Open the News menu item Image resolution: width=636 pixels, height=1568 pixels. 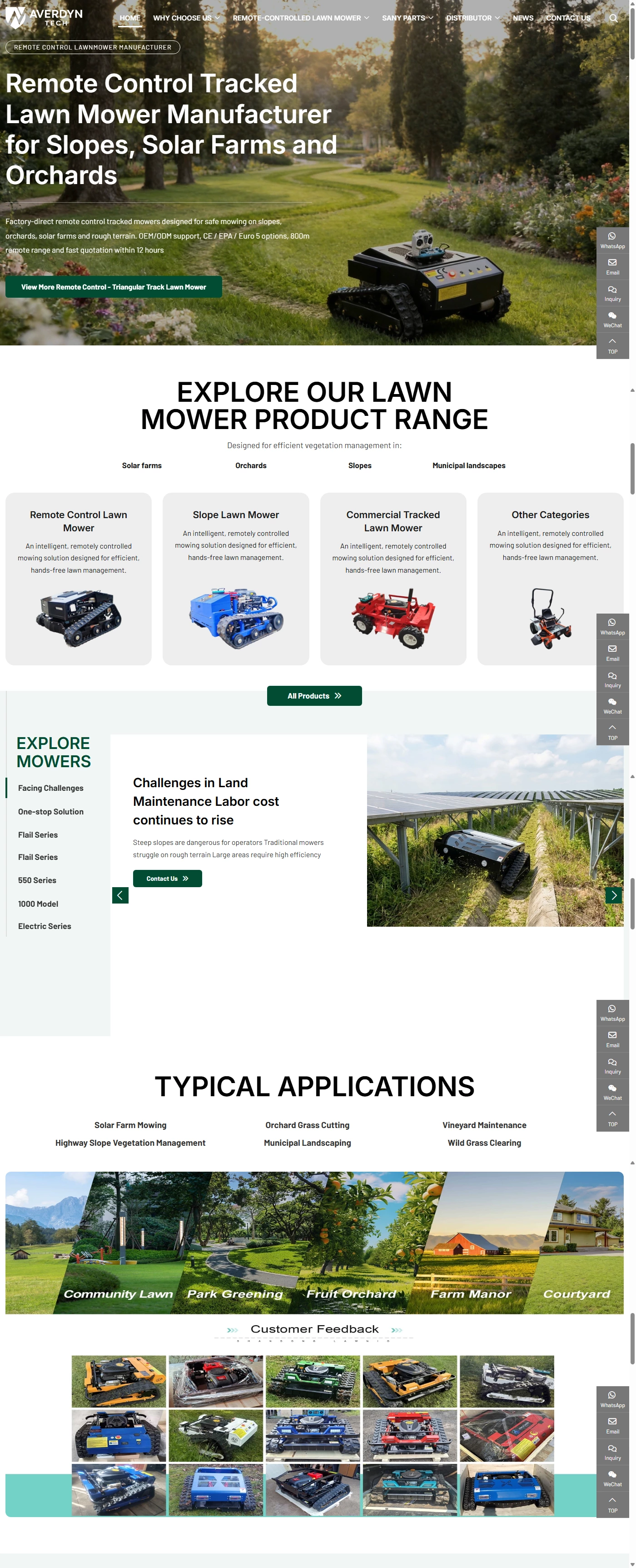click(523, 18)
